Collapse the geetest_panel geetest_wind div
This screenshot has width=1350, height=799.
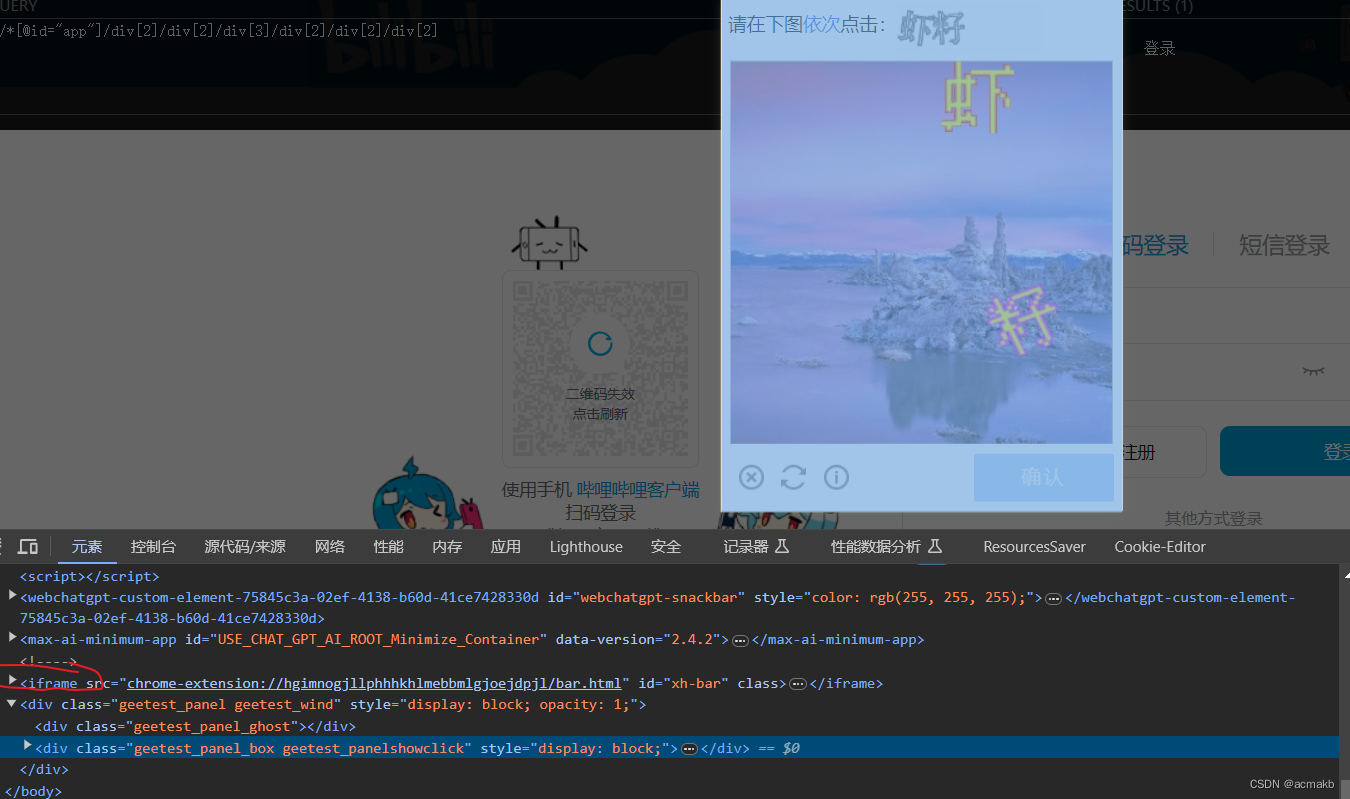(12, 704)
